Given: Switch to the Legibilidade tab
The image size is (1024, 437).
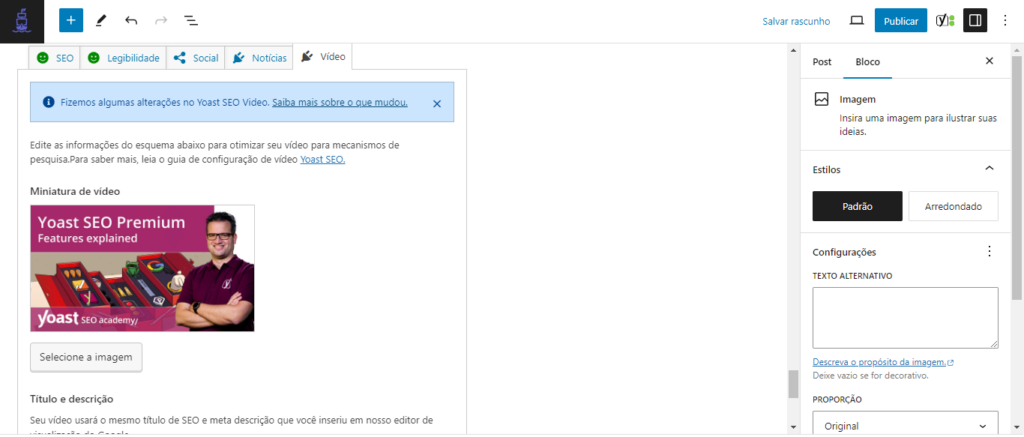Looking at the screenshot, I should pyautogui.click(x=123, y=57).
